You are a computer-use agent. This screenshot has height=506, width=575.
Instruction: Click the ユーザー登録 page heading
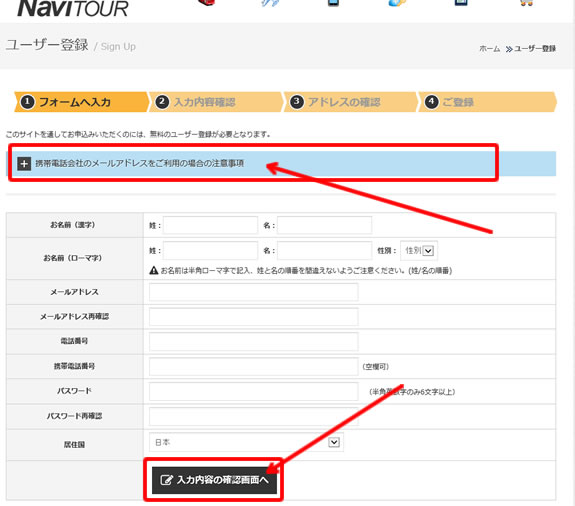tap(47, 45)
